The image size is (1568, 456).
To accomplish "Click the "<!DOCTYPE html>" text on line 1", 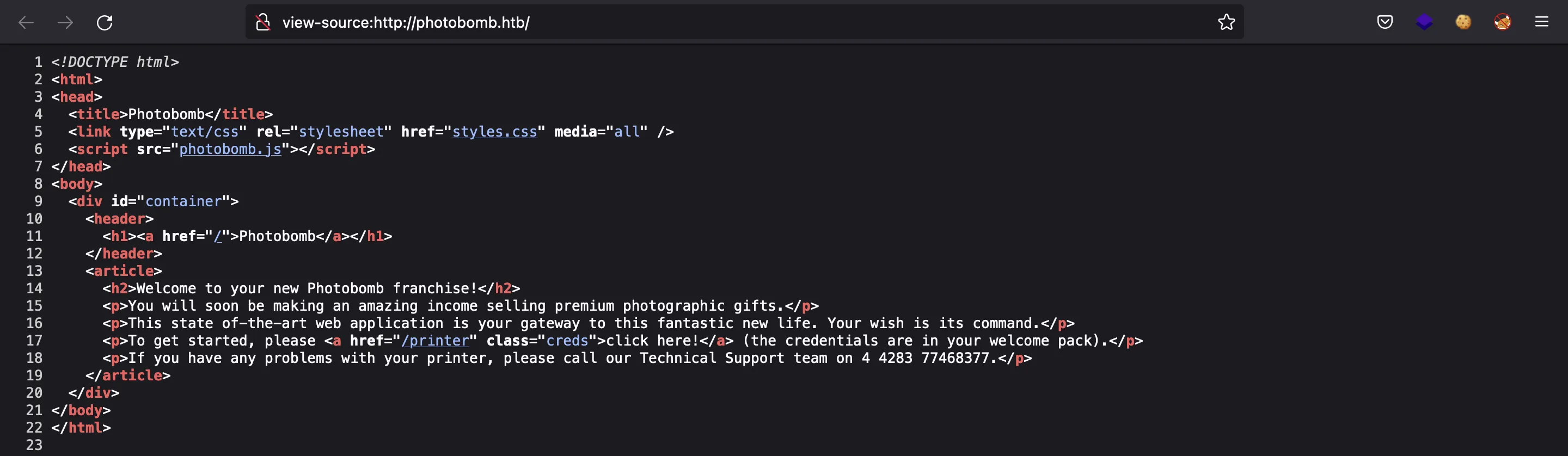I will point(115,62).
